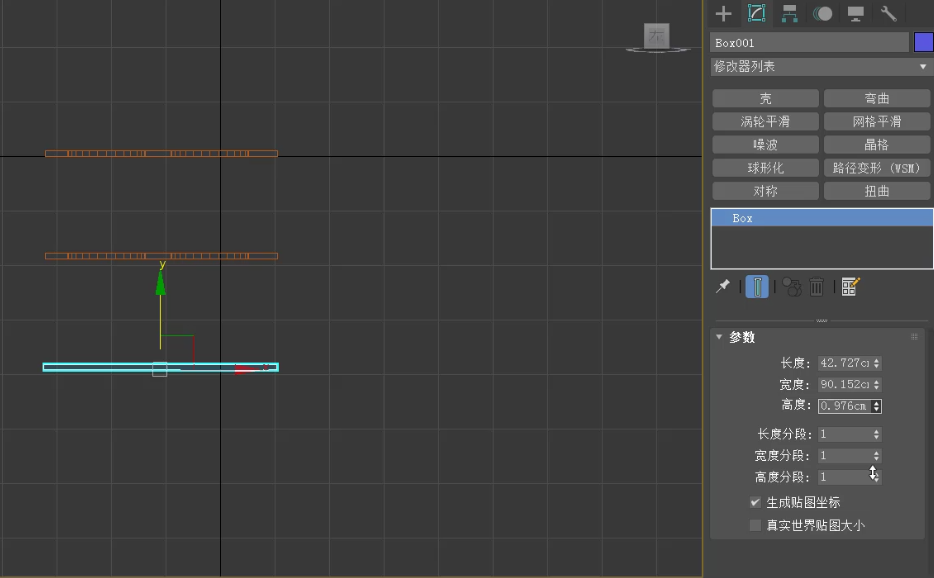Apply the 弯曲 modifier button

click(x=877, y=98)
